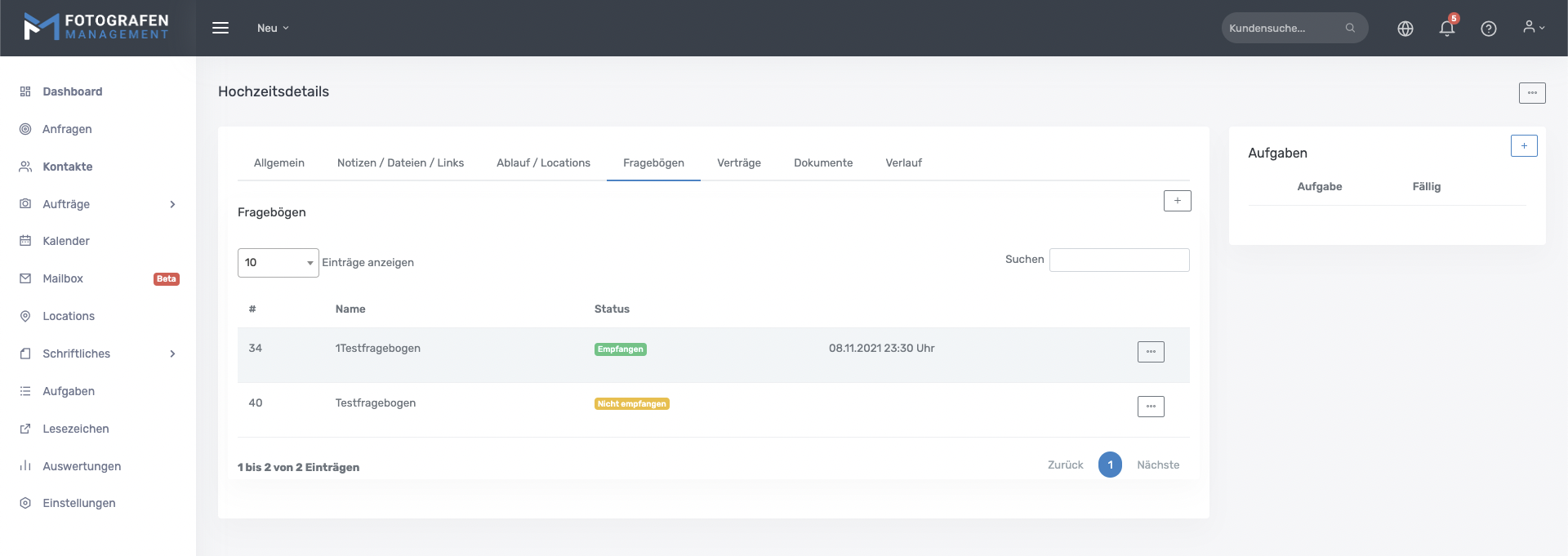Expand the Schriftliches sidebar submenu
Screen dimensions: 1568x556
(172, 354)
